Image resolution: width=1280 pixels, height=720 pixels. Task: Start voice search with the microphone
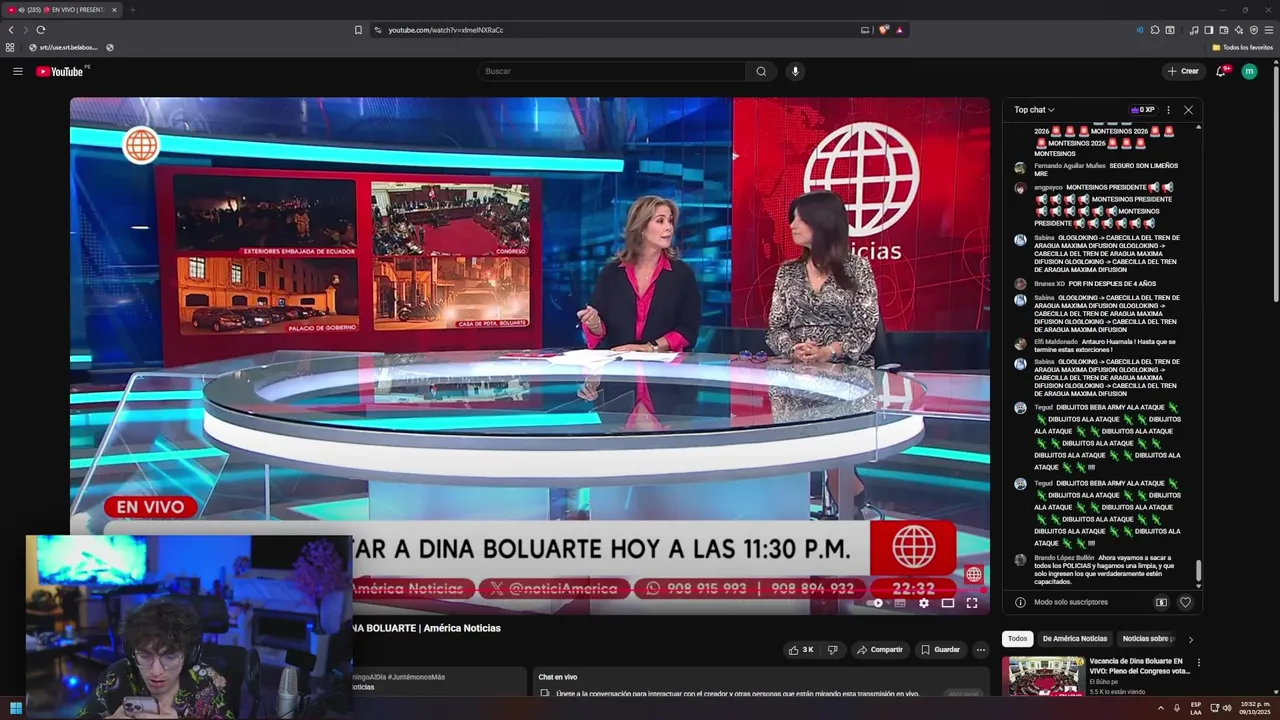tap(795, 71)
